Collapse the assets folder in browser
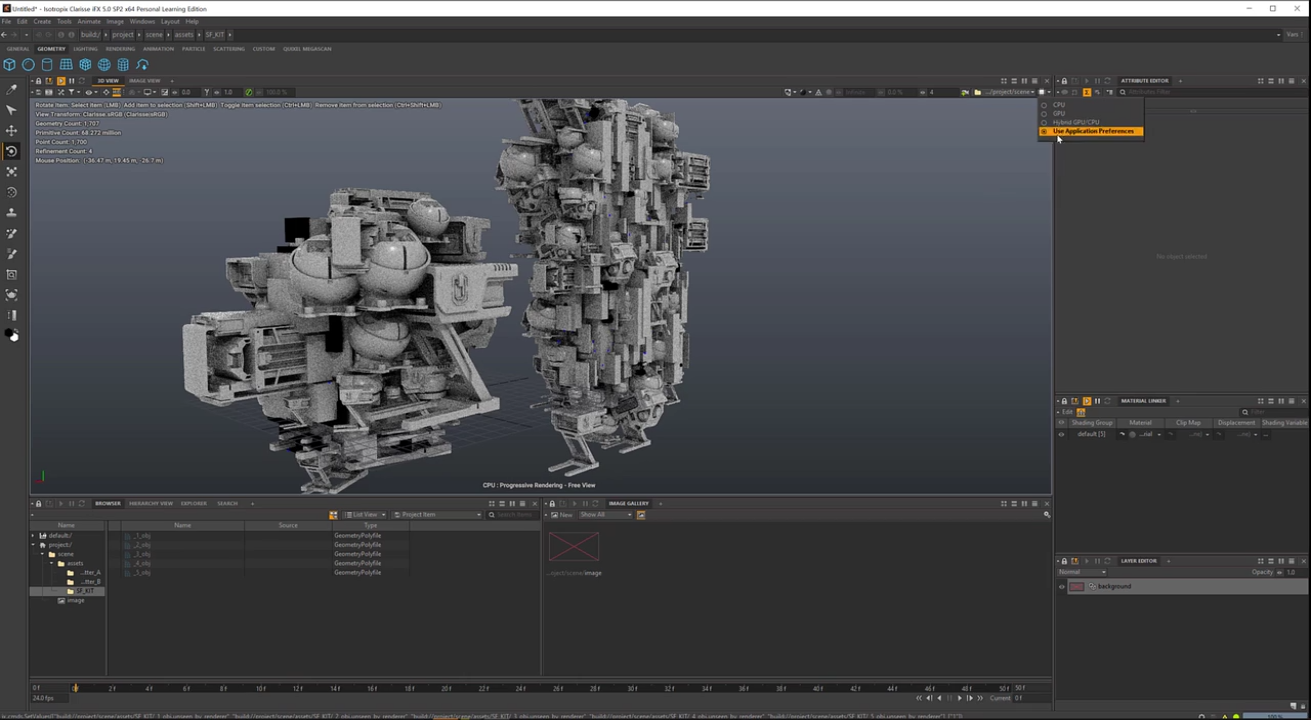Viewport: 1311px width, 720px height. click(x=51, y=563)
